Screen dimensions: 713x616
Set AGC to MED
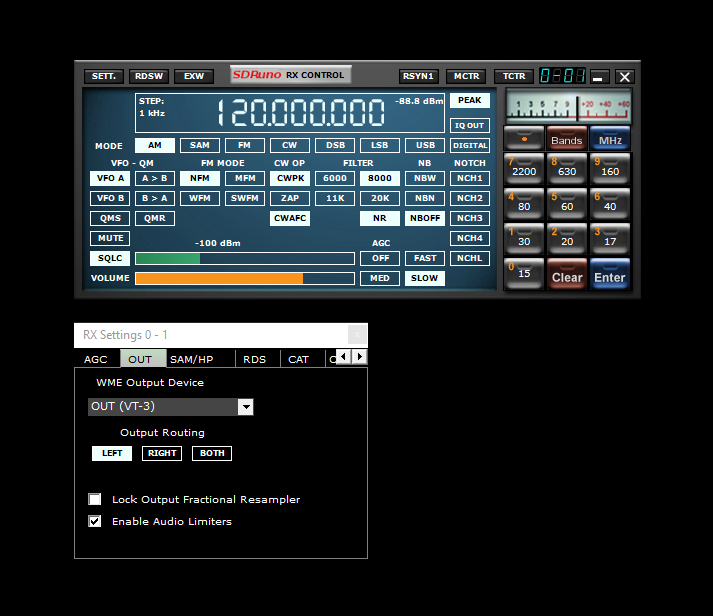pyautogui.click(x=380, y=278)
